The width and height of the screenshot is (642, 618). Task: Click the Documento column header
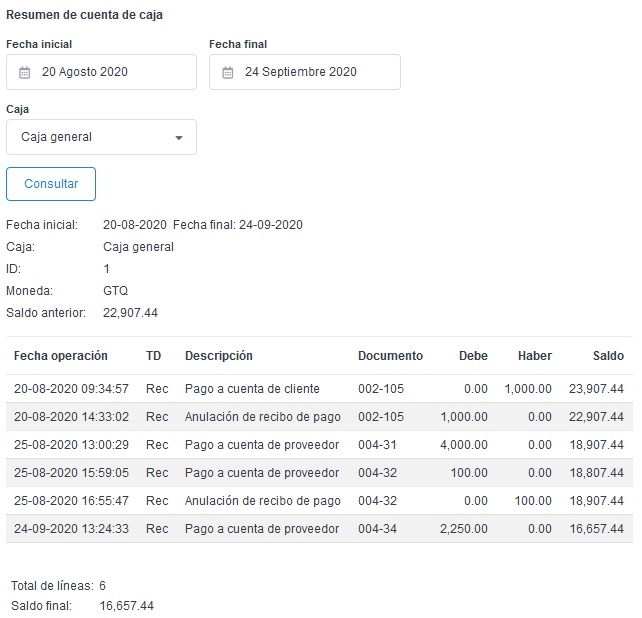point(390,356)
